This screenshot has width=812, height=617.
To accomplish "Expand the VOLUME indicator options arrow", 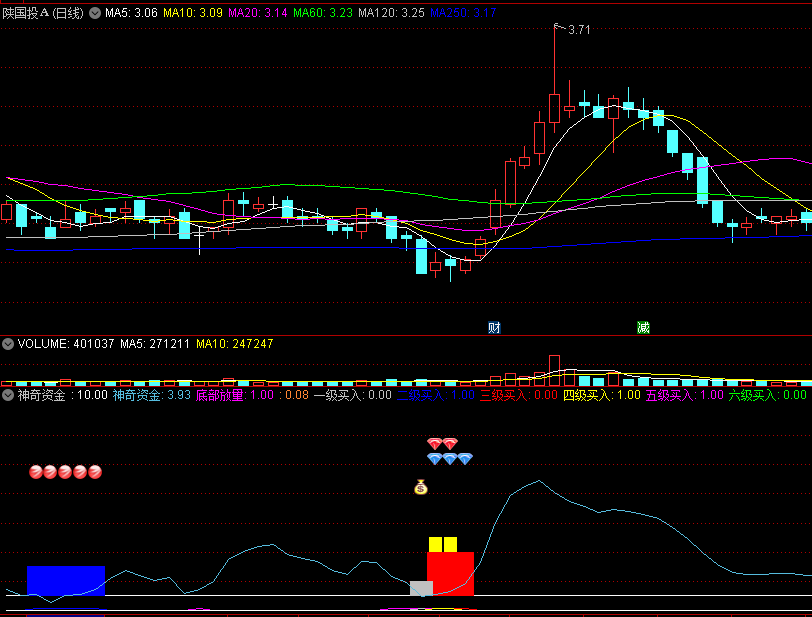I will tap(8, 344).
